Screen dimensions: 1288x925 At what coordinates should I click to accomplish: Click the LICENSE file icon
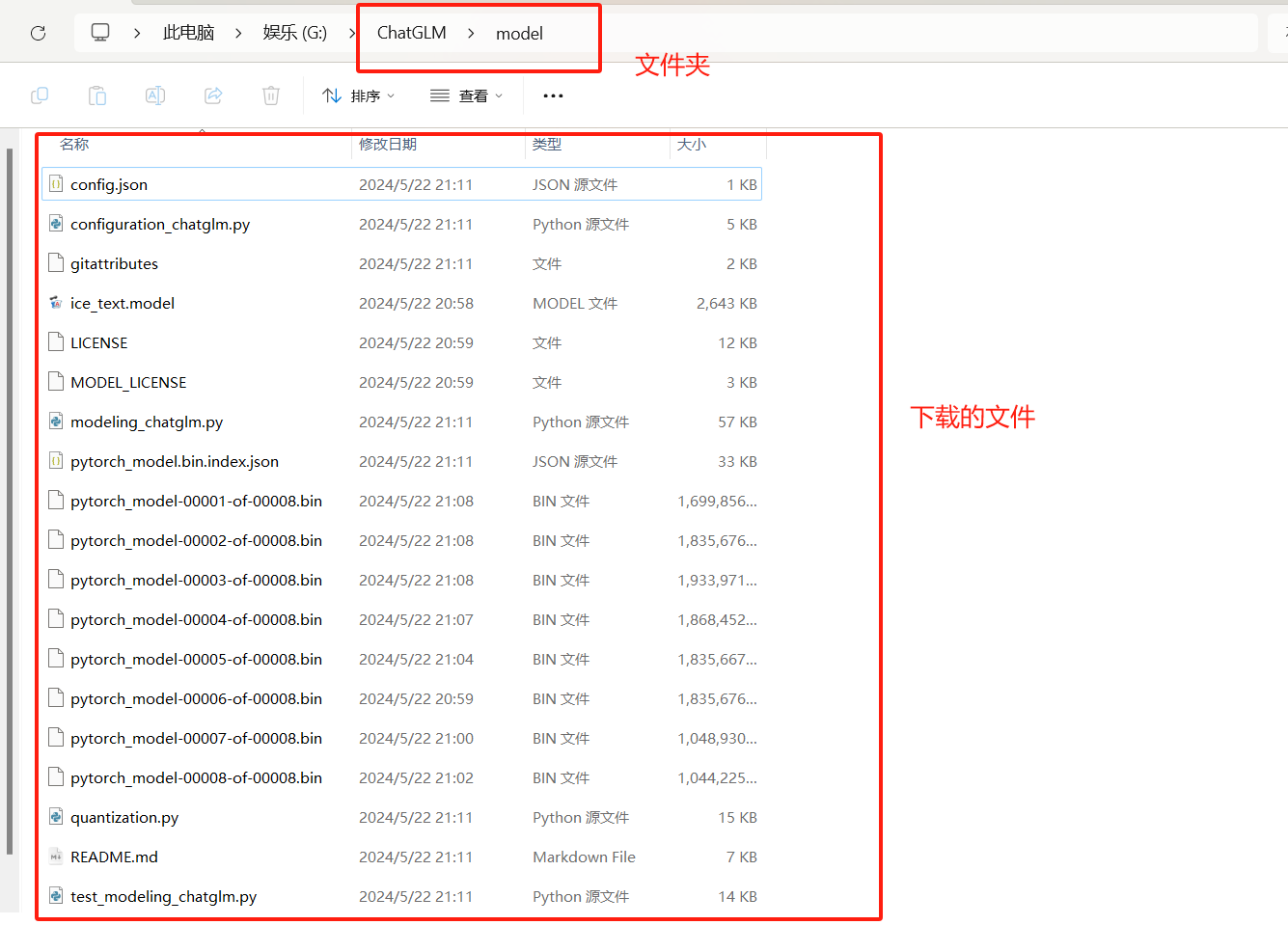pos(56,341)
